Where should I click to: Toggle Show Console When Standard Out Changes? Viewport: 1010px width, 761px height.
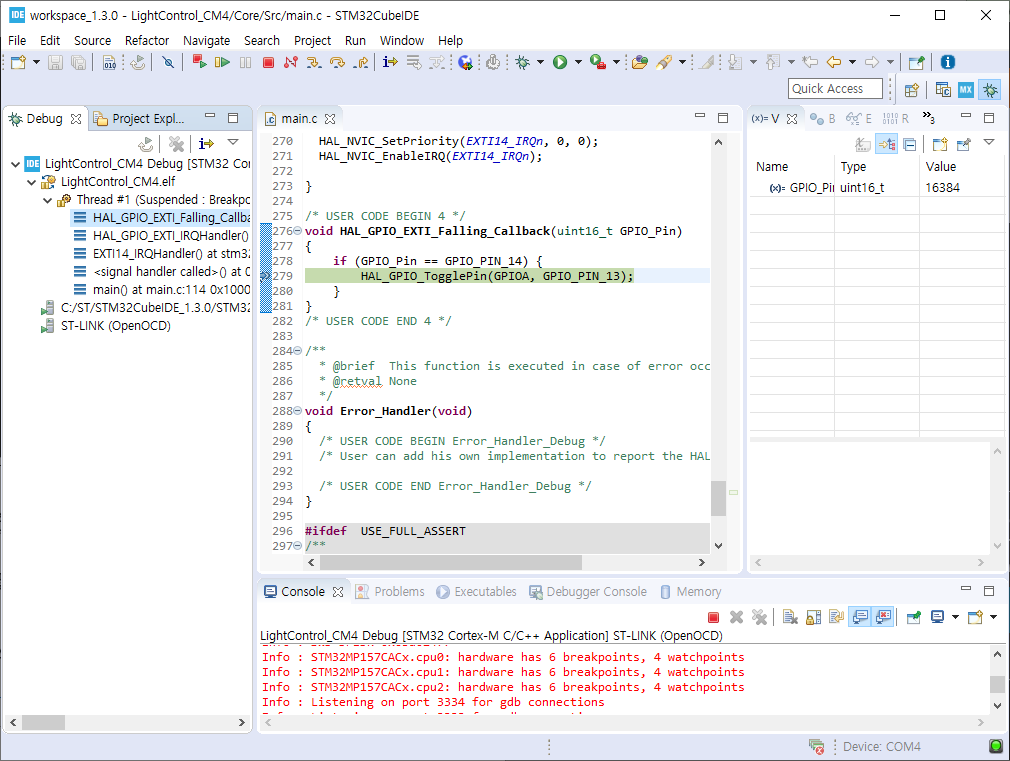(x=860, y=617)
